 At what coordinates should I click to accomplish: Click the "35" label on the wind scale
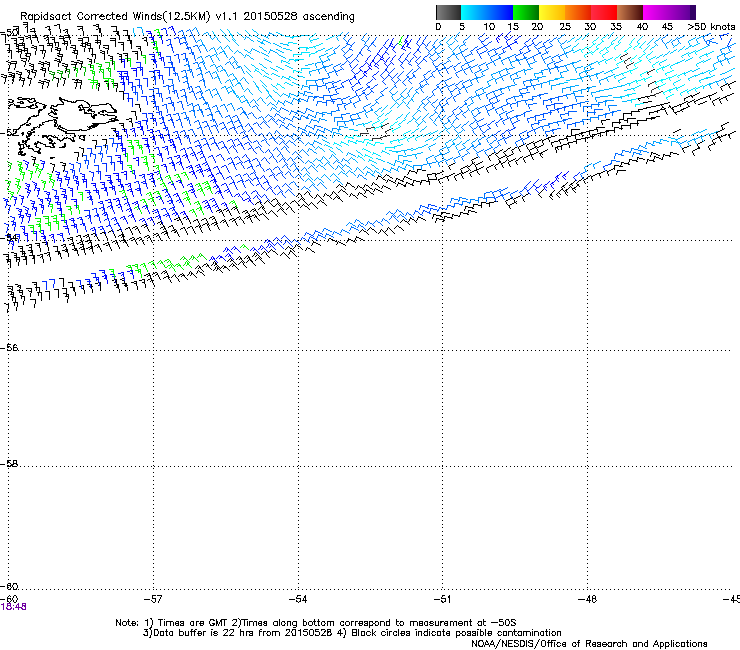tap(616, 27)
